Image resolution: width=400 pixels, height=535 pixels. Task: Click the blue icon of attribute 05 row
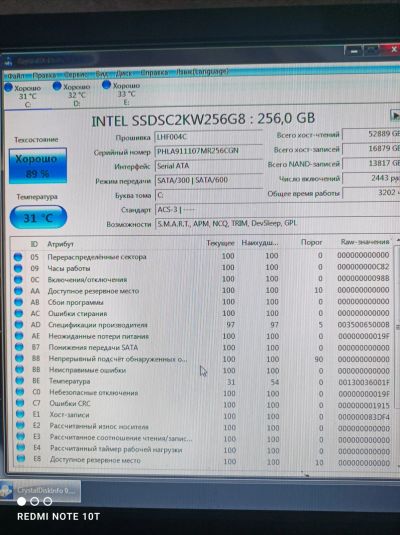pos(18,257)
